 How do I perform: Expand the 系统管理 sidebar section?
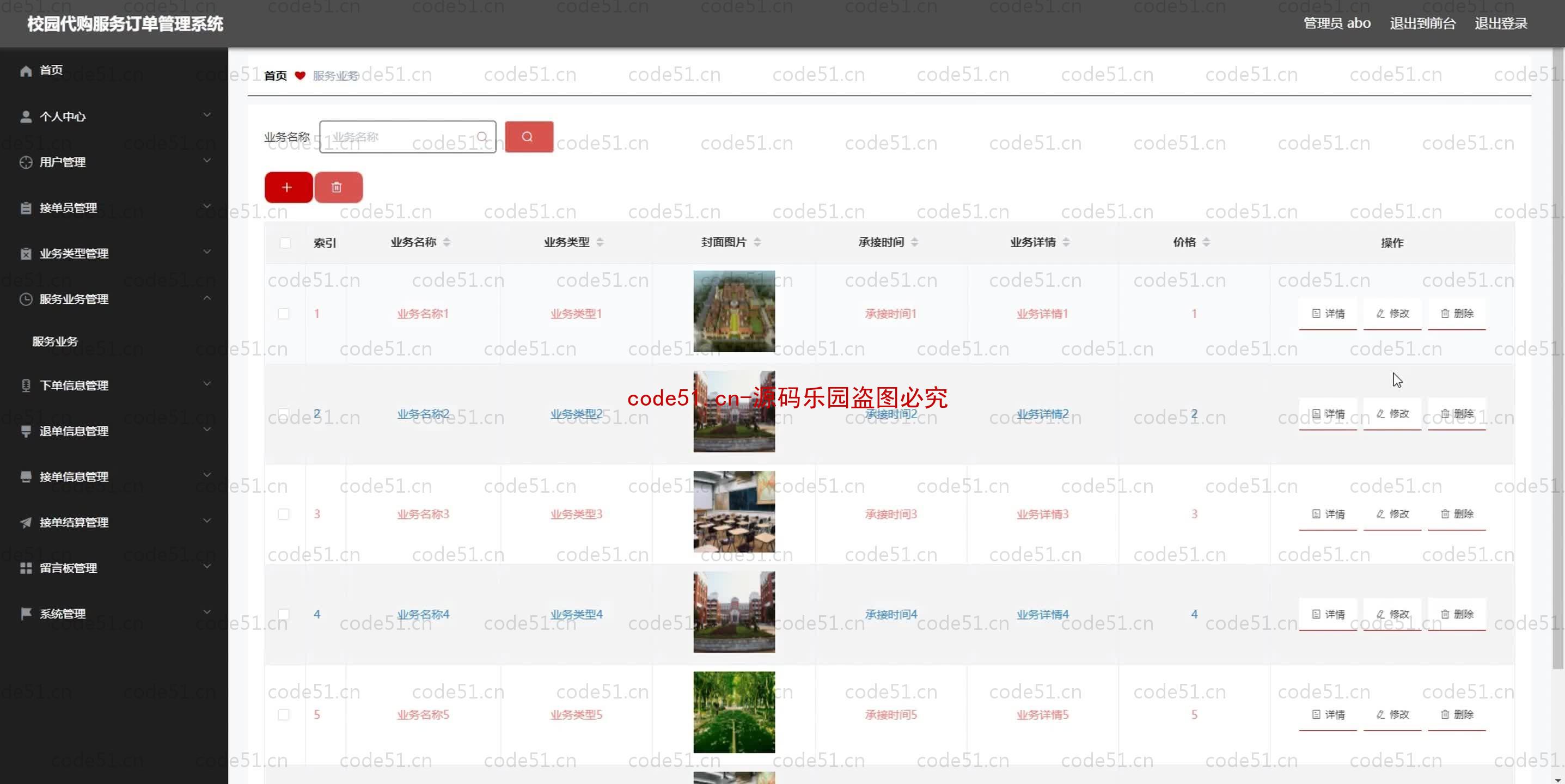tap(113, 613)
